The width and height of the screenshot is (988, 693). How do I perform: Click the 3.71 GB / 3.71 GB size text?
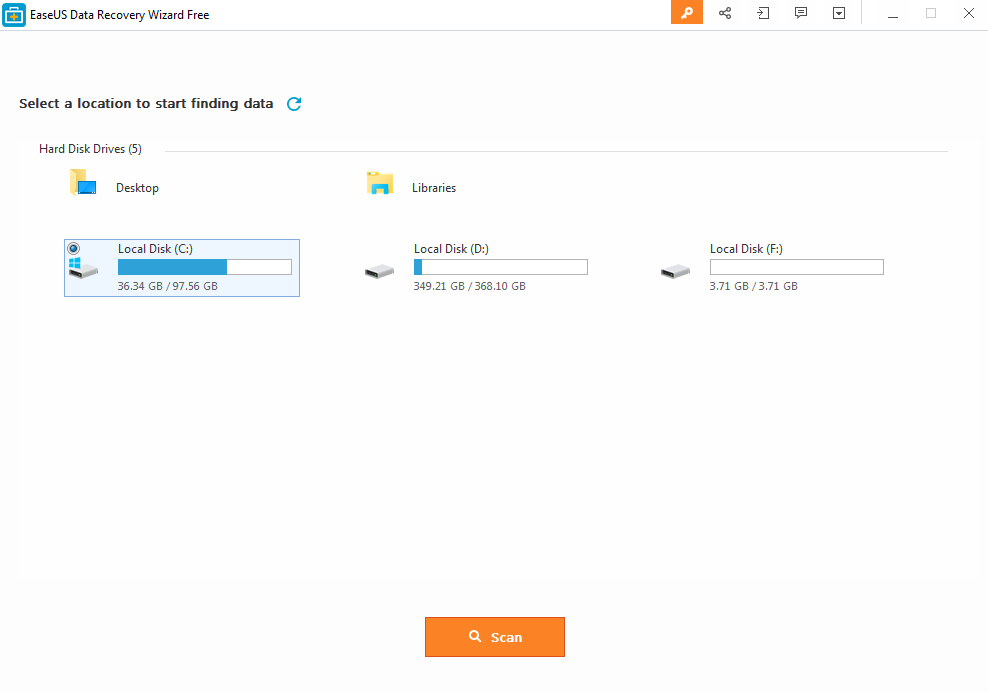pos(754,286)
